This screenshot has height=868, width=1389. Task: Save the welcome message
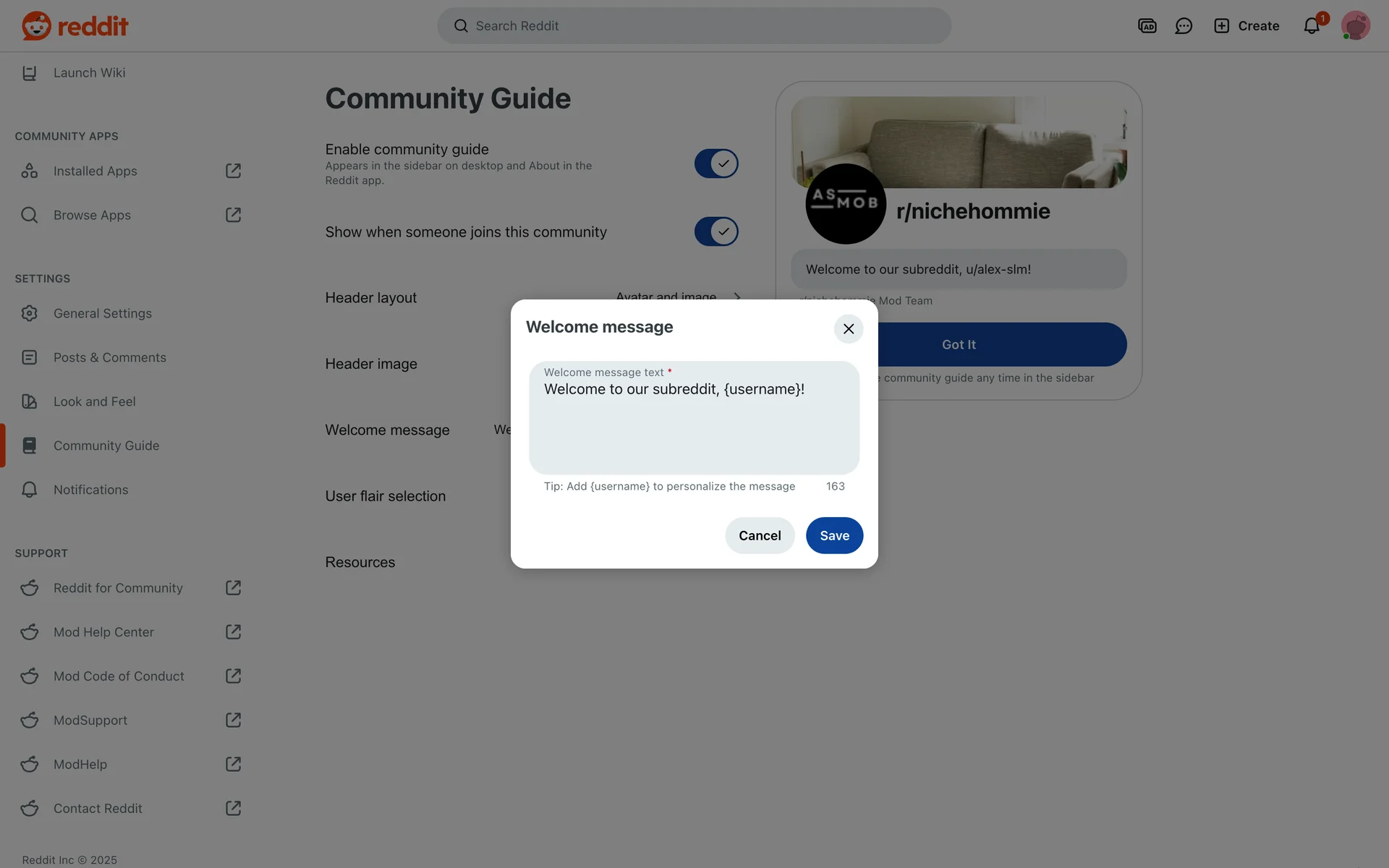point(834,535)
